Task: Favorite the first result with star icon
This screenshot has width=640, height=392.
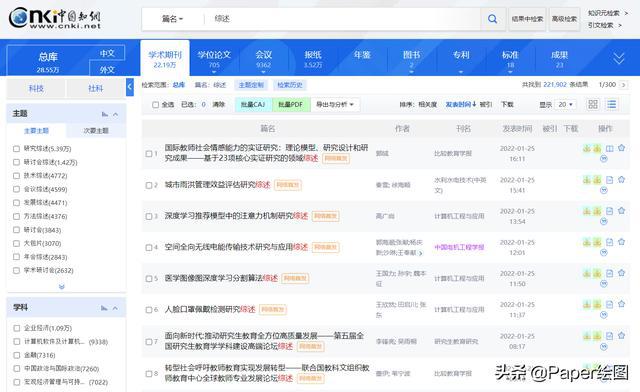Action: point(621,148)
